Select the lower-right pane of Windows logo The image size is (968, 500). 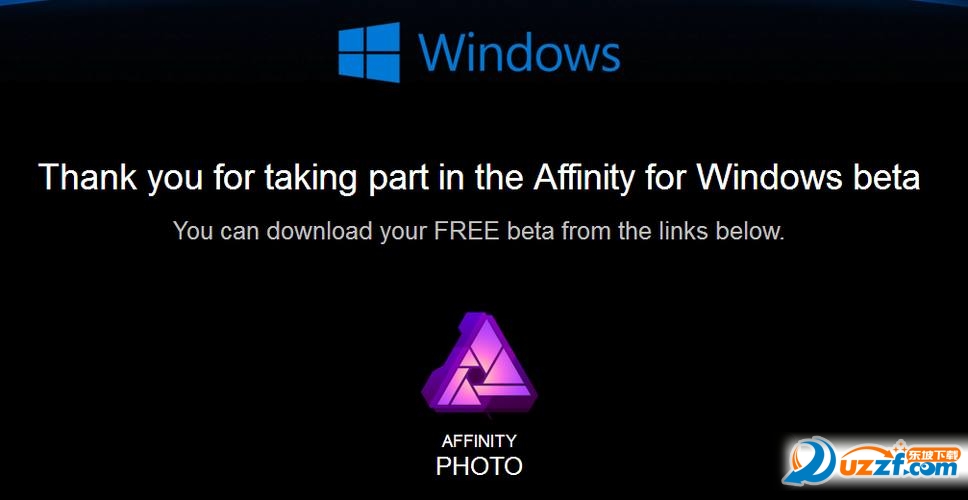point(383,69)
